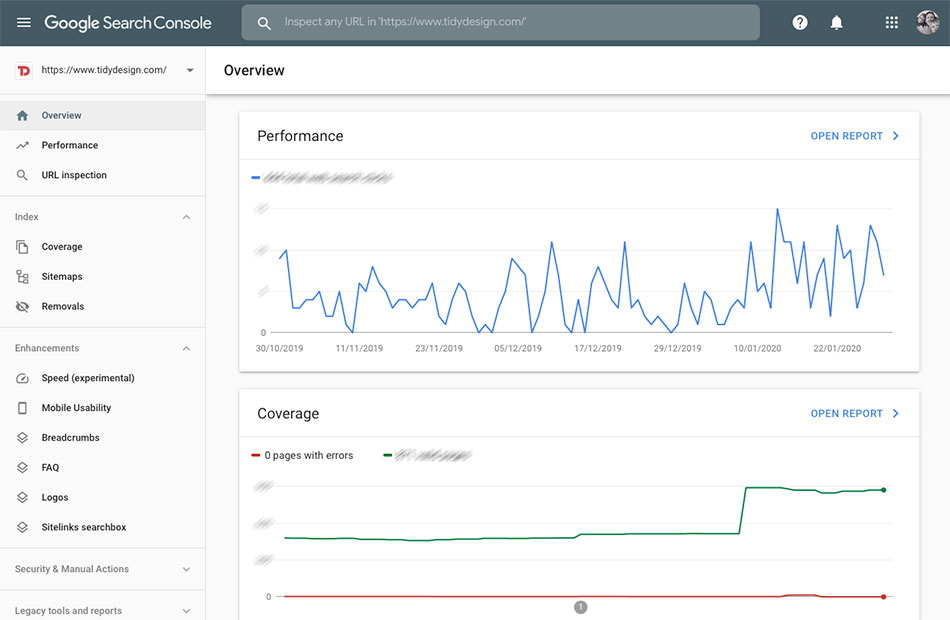Screen dimensions: 950x620
Task: Expand Security & Manual Actions section
Action: pyautogui.click(x=186, y=569)
